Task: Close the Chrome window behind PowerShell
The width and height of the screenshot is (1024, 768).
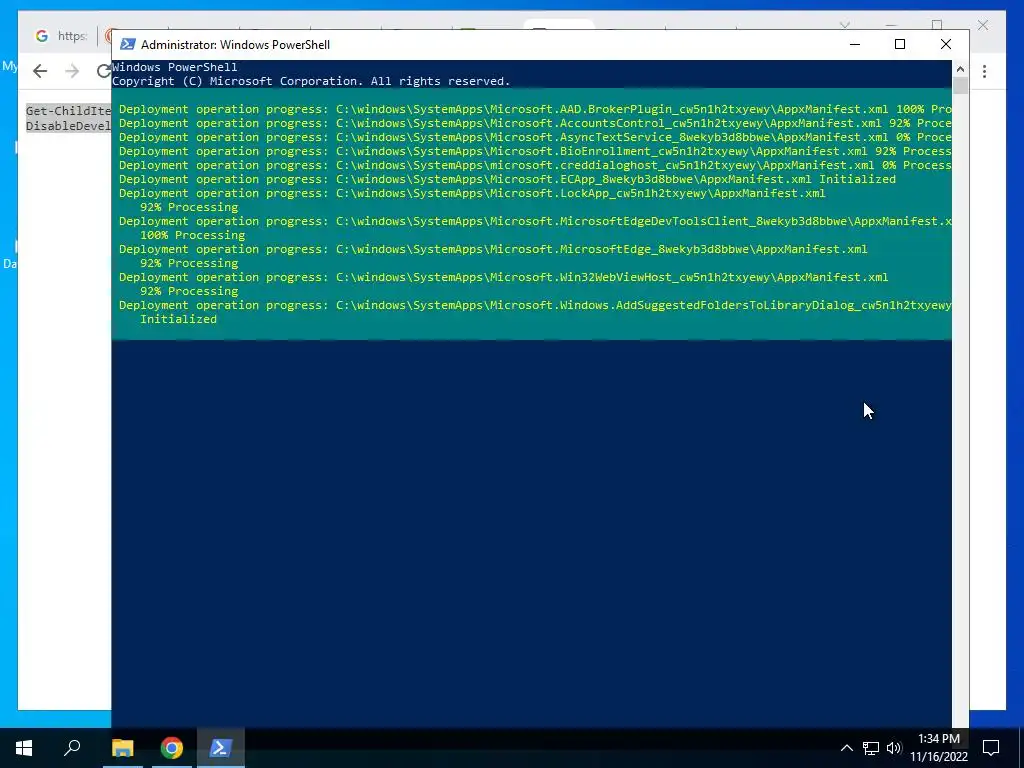Action: tap(983, 25)
